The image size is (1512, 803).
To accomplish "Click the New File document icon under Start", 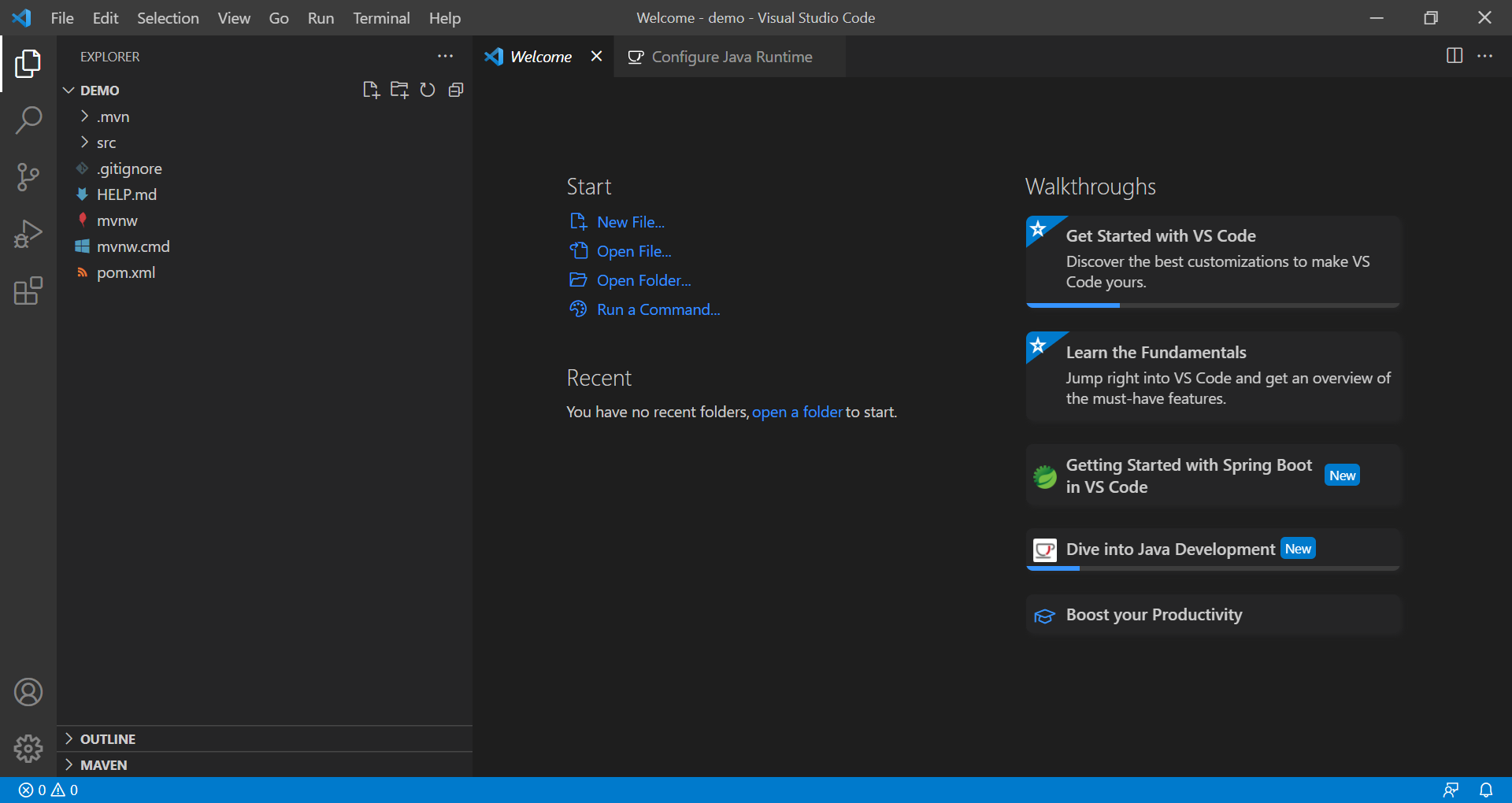I will pos(579,222).
